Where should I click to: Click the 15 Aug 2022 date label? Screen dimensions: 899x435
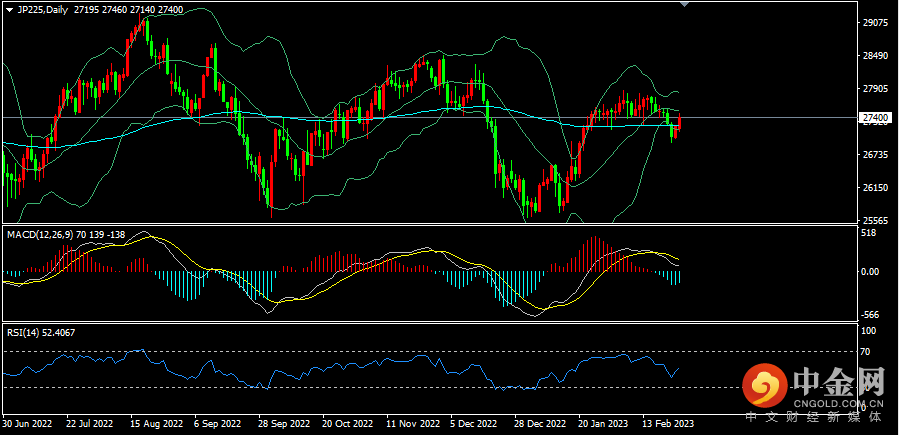[155, 424]
